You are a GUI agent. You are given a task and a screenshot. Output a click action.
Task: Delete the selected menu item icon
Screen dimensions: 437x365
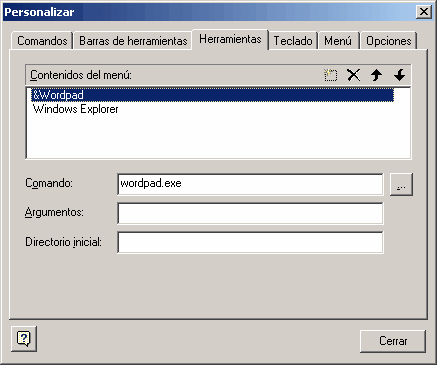[353, 75]
